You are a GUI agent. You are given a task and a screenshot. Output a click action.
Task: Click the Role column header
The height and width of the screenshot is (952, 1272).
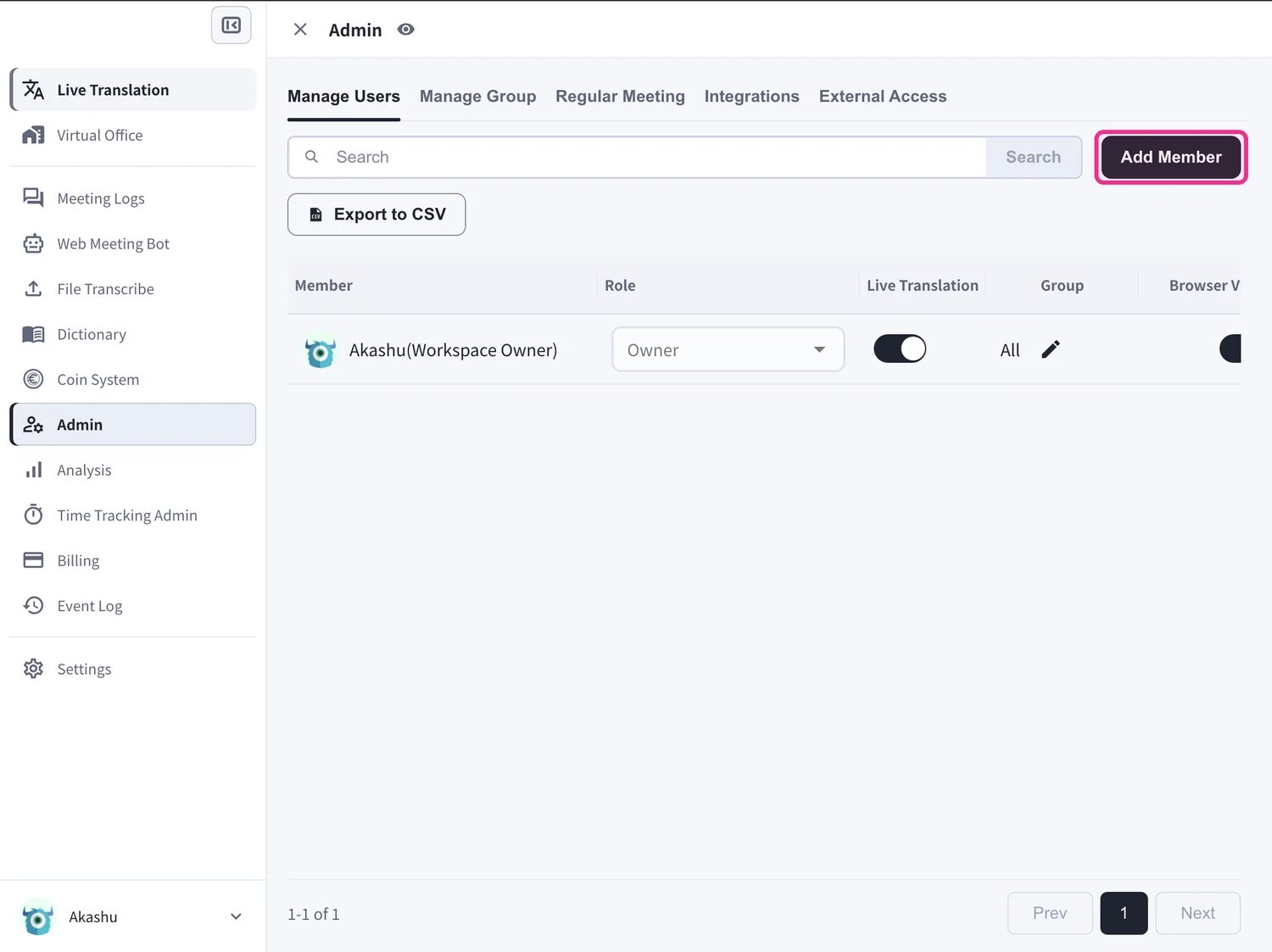tap(620, 286)
